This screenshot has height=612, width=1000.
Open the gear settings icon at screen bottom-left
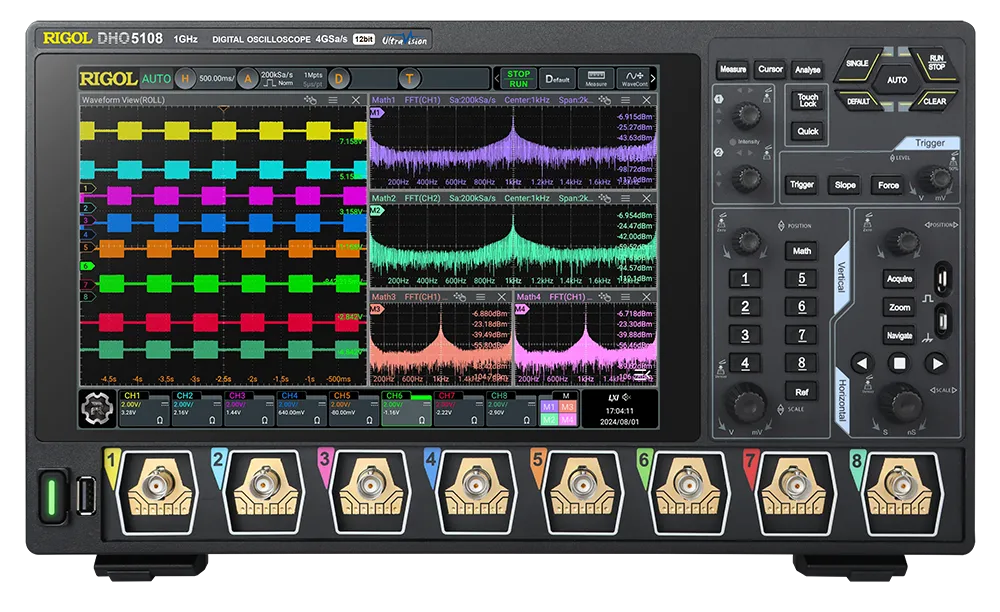click(97, 408)
